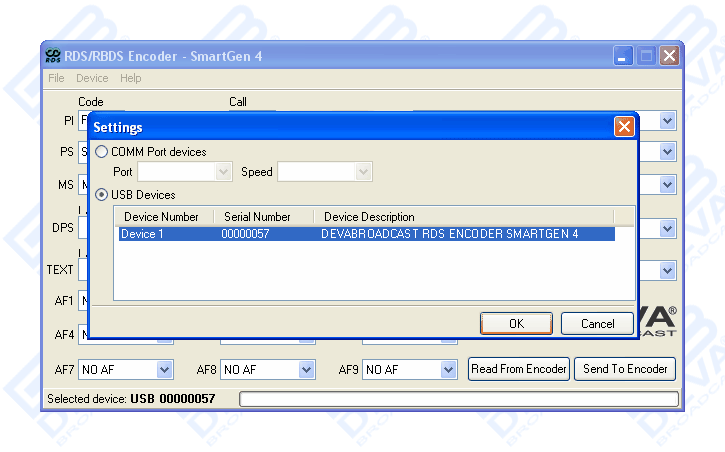
Task: Select the COMM Port devices radio button
Action: [x=103, y=152]
